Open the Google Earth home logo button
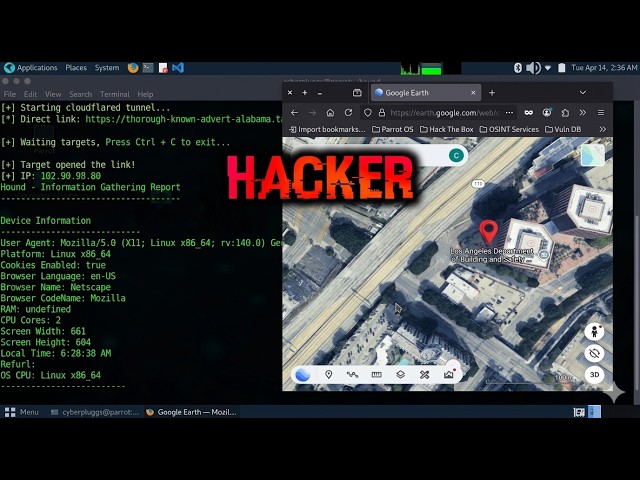 point(302,375)
